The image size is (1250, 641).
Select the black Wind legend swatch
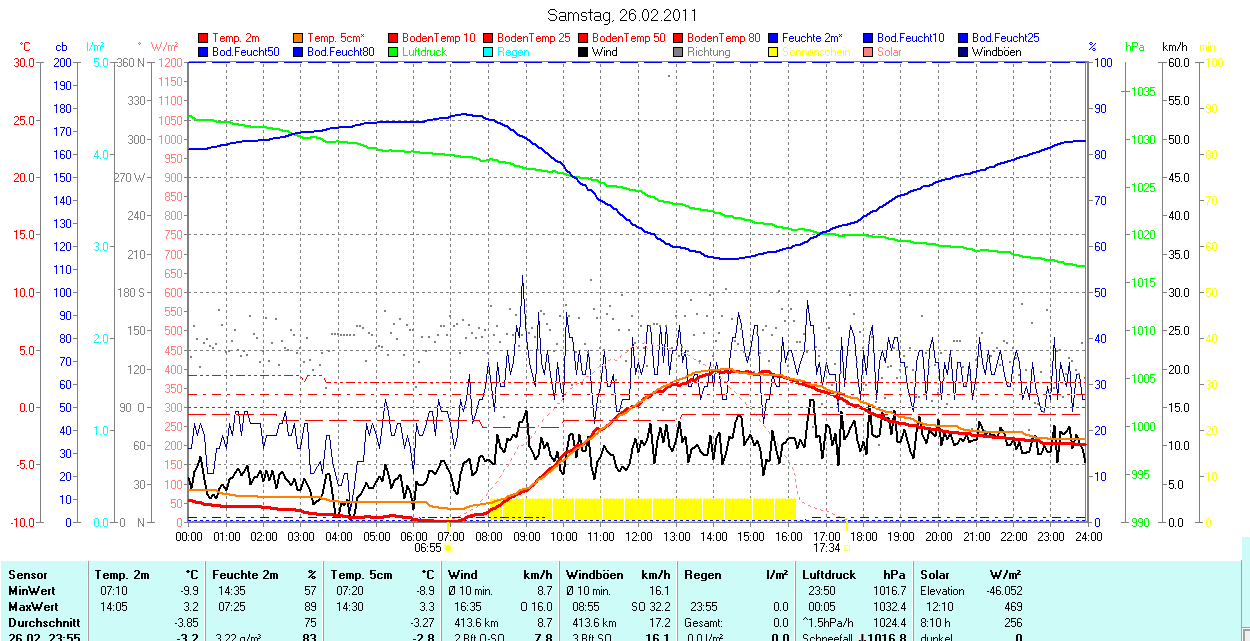(584, 52)
